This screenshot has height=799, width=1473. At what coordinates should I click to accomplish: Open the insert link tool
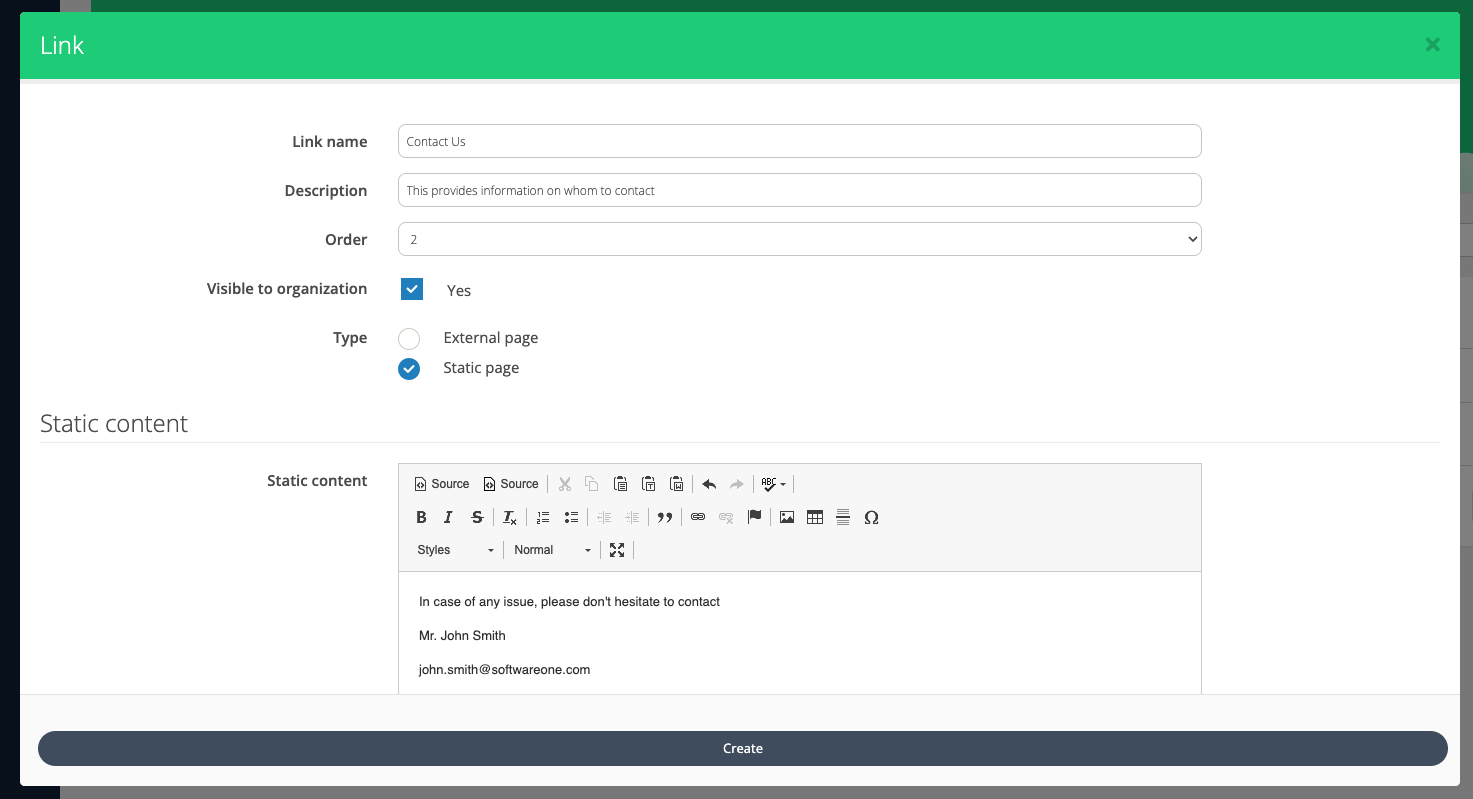[x=698, y=517]
